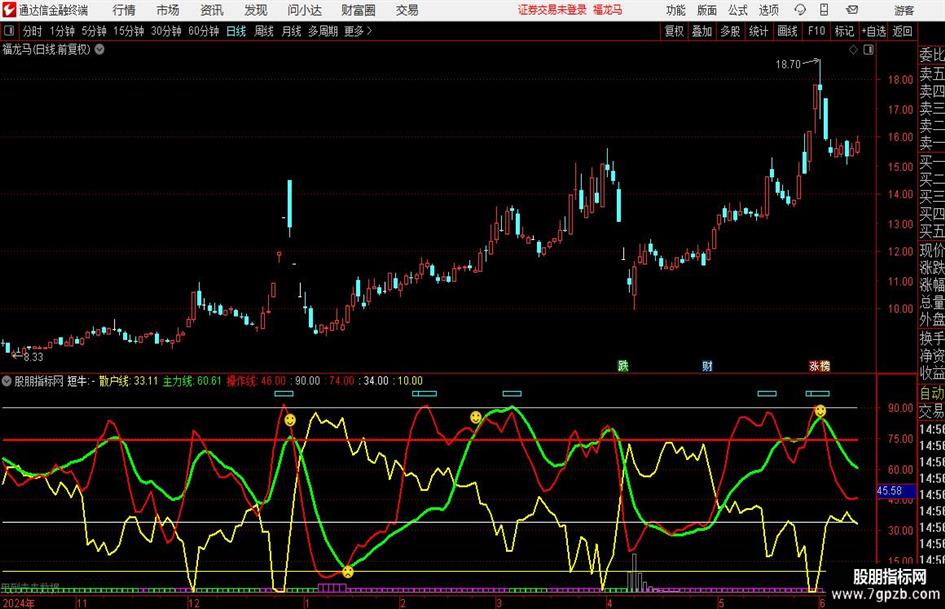The width and height of the screenshot is (945, 609).
Task: Toggle the right info panel icon above chart
Action: (868, 50)
